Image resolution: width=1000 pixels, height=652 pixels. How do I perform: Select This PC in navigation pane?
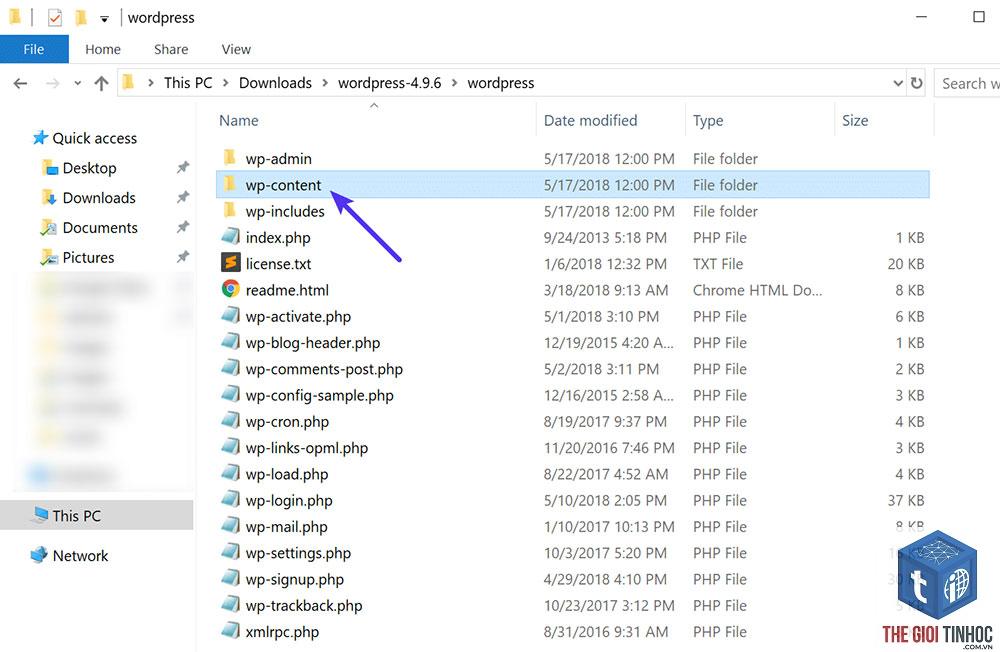point(77,515)
